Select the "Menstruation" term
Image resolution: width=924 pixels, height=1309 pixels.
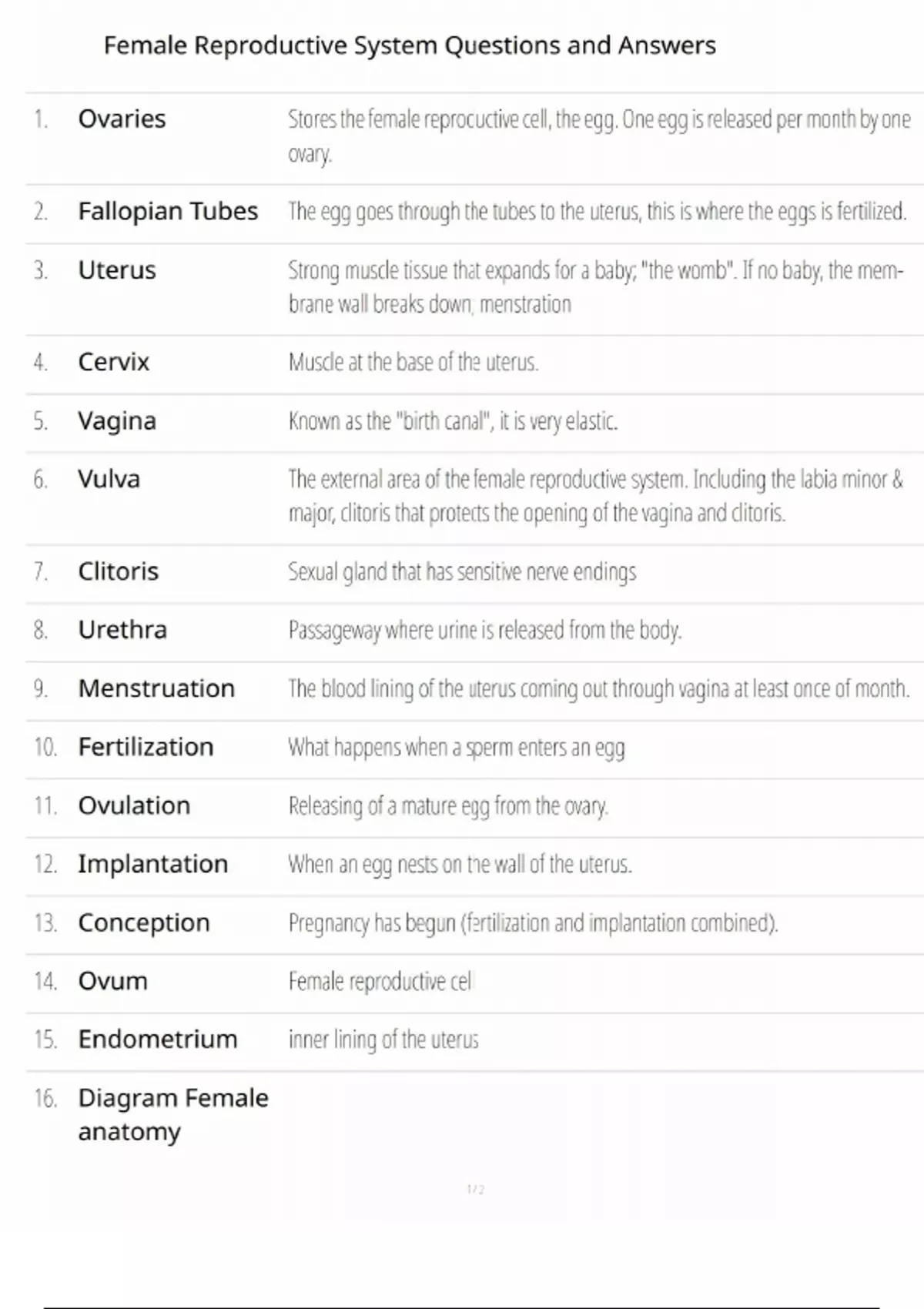(156, 688)
